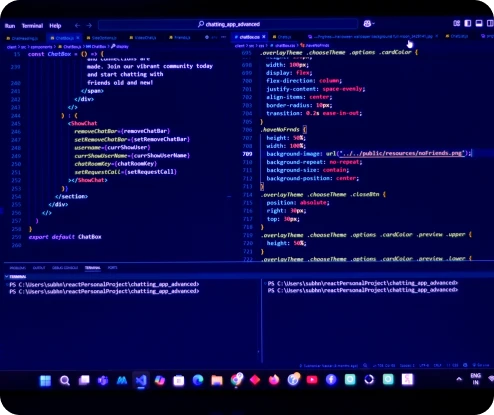Open the Run menu

tap(10, 26)
